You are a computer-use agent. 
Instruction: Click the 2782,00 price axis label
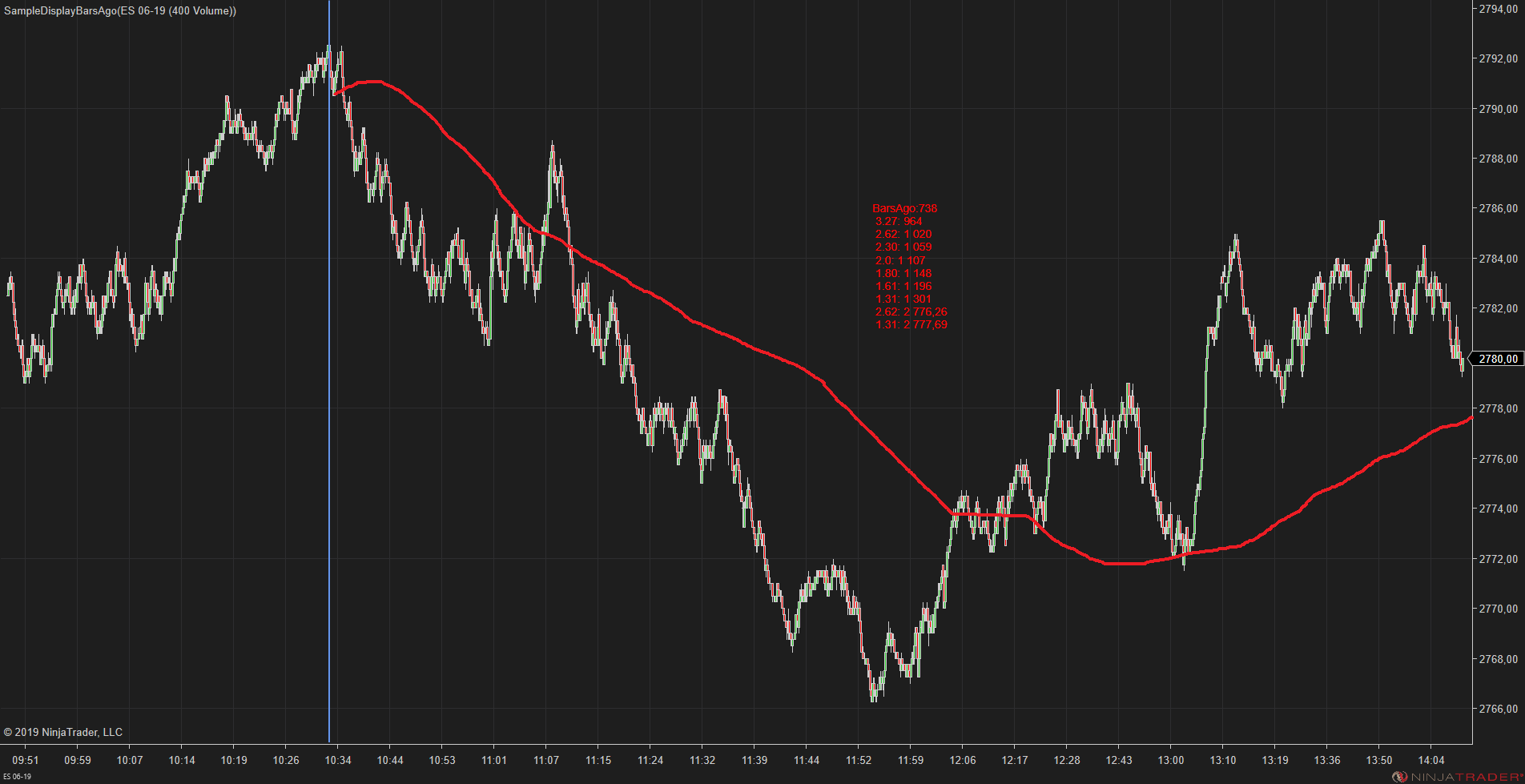point(1498,308)
